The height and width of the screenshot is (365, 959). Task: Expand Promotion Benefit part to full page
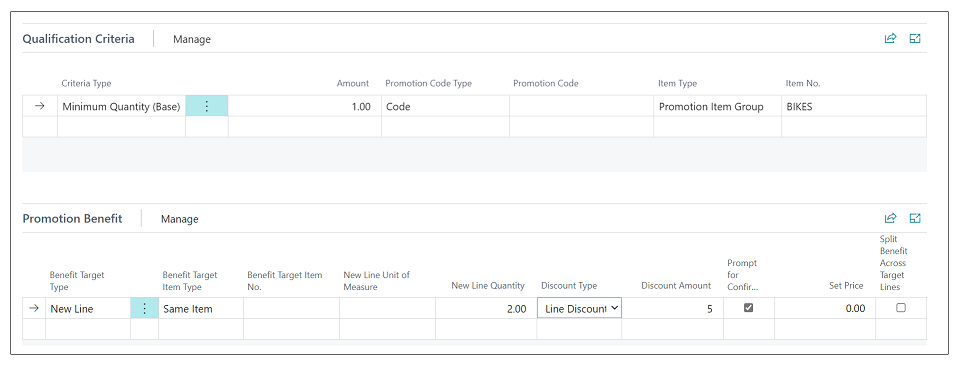915,218
